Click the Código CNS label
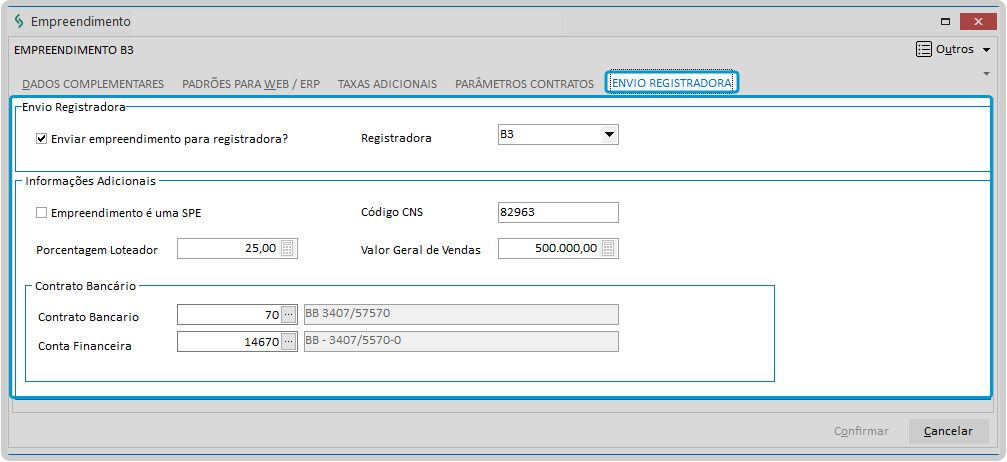1007x462 pixels. 392,213
